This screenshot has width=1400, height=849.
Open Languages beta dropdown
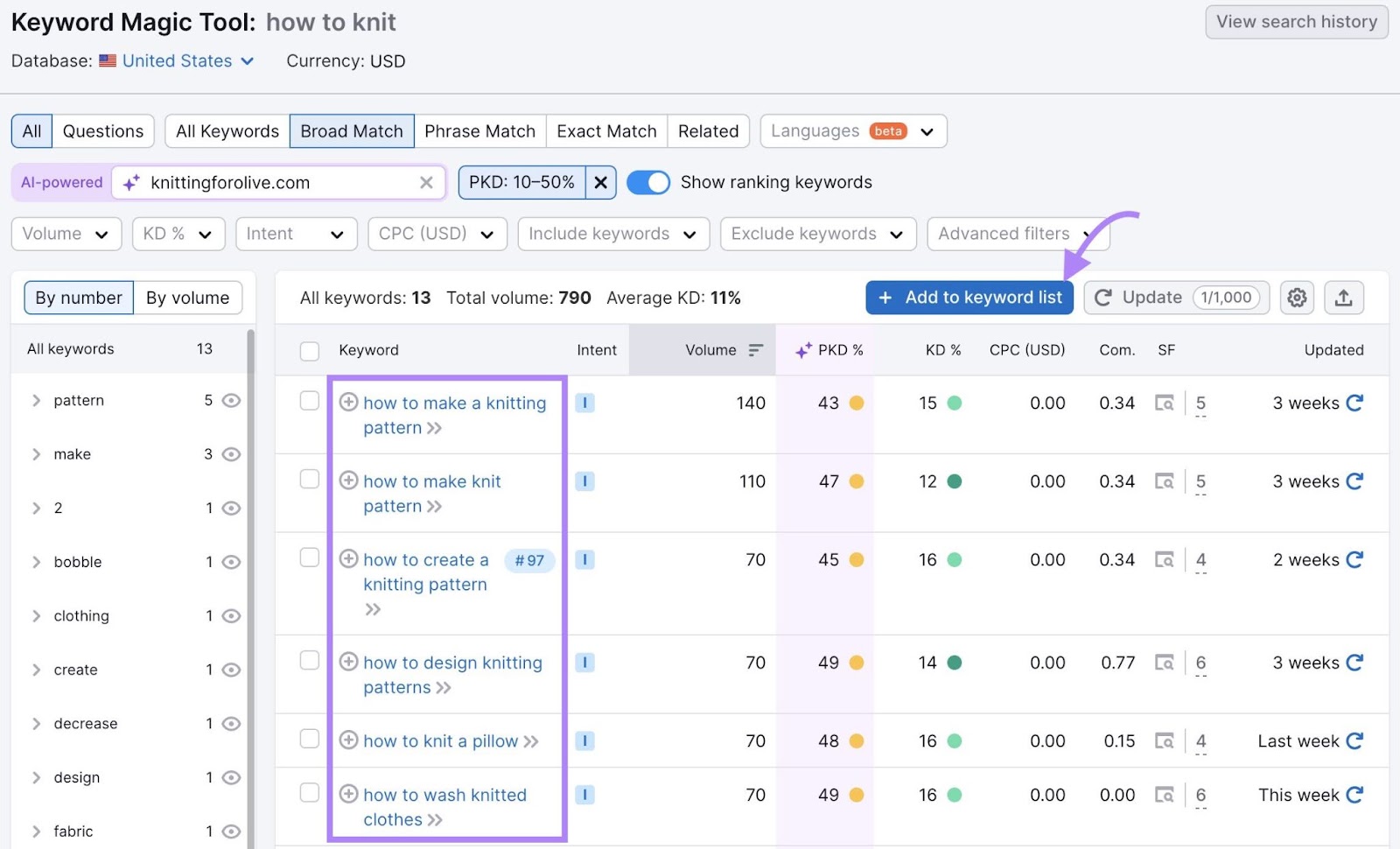(x=854, y=131)
